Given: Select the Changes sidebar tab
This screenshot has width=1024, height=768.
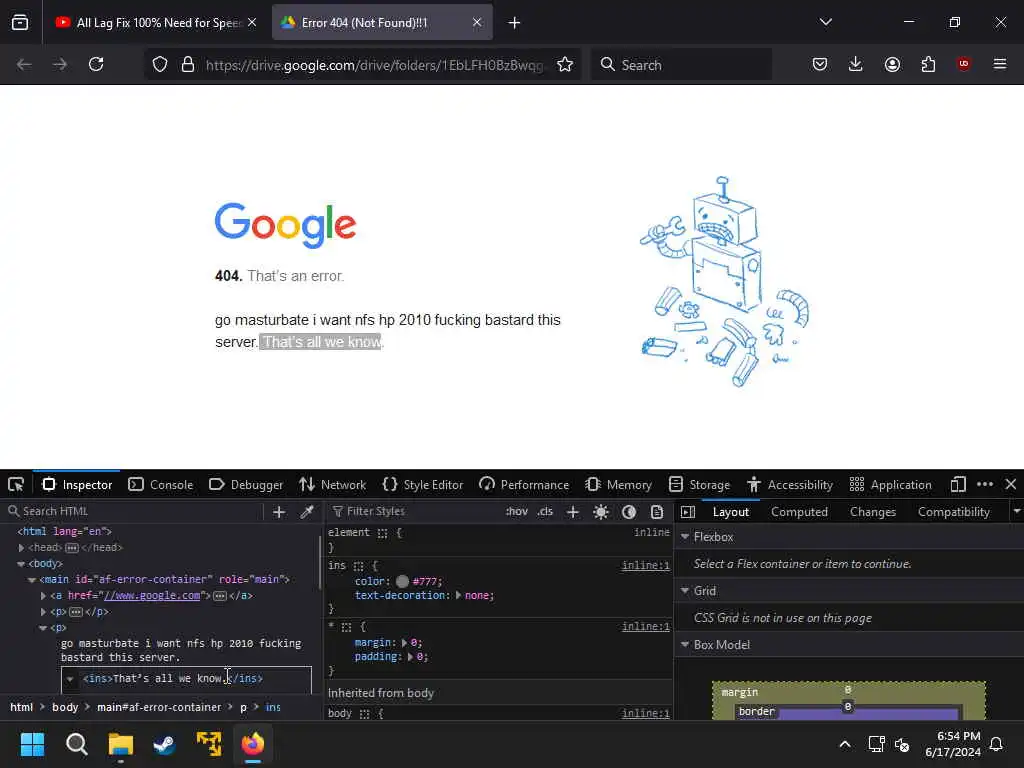Looking at the screenshot, I should pyautogui.click(x=873, y=512).
